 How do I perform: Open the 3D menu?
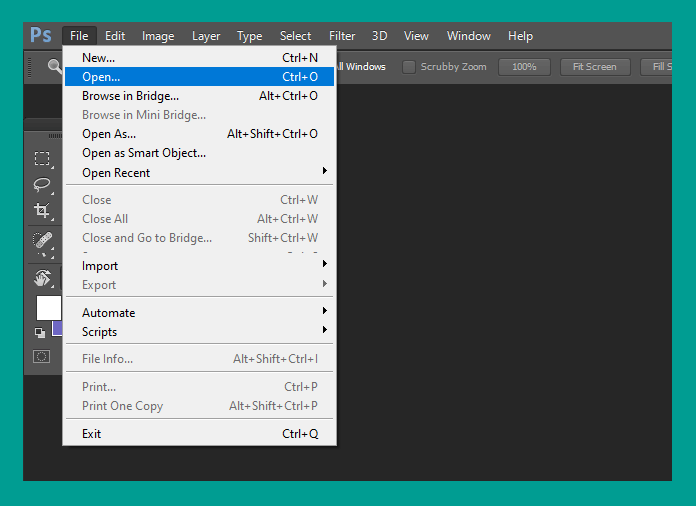380,36
